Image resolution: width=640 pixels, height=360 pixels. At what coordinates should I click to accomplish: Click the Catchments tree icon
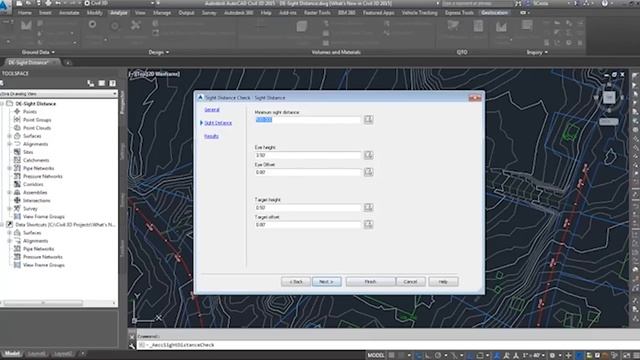click(x=17, y=160)
